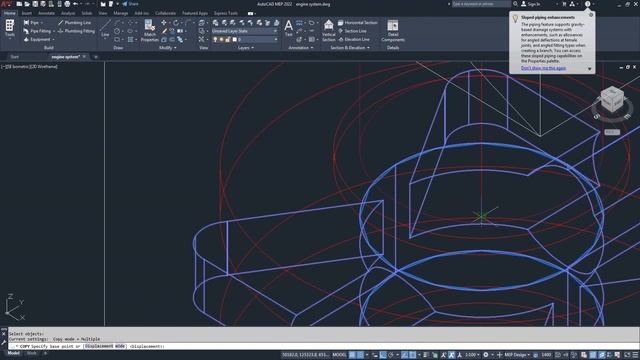The image size is (640, 360).
Task: Open the Unsaved Layer State dropdown
Action: click(x=244, y=31)
